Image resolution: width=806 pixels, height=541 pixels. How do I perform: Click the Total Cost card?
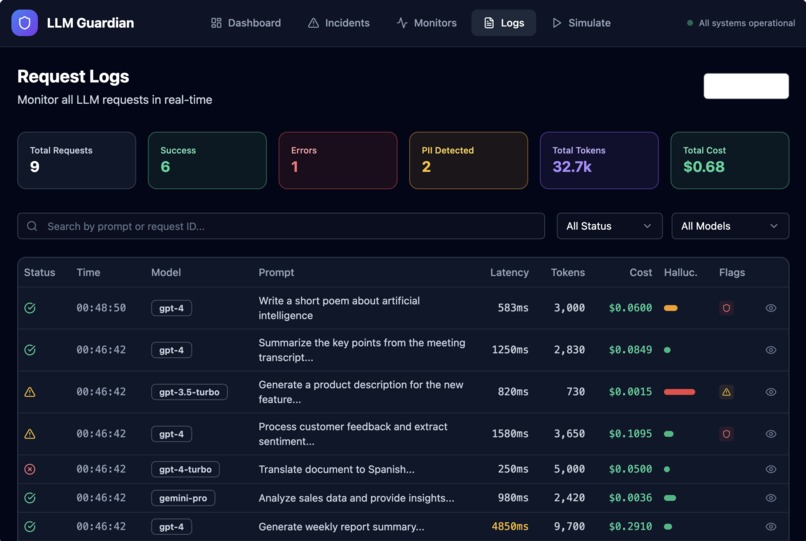click(729, 160)
